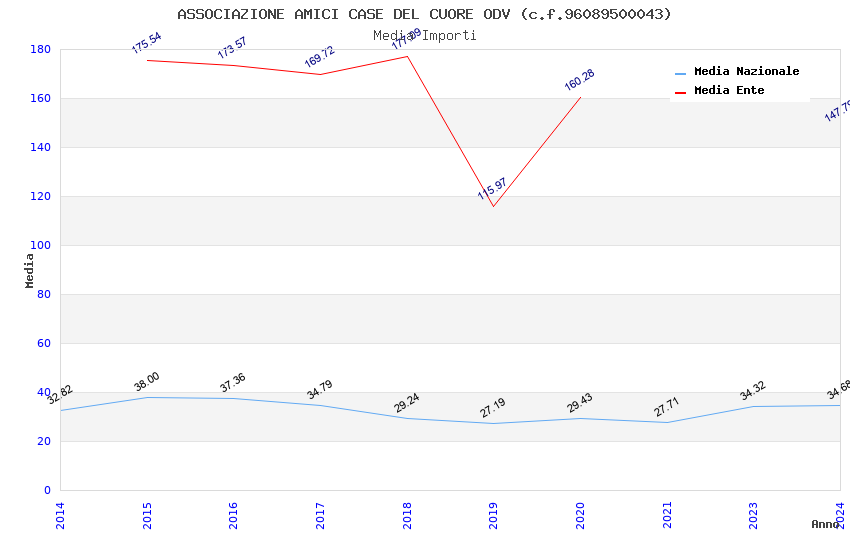Click the 60 y-axis tick label
This screenshot has height=550, width=850.
[44, 343]
